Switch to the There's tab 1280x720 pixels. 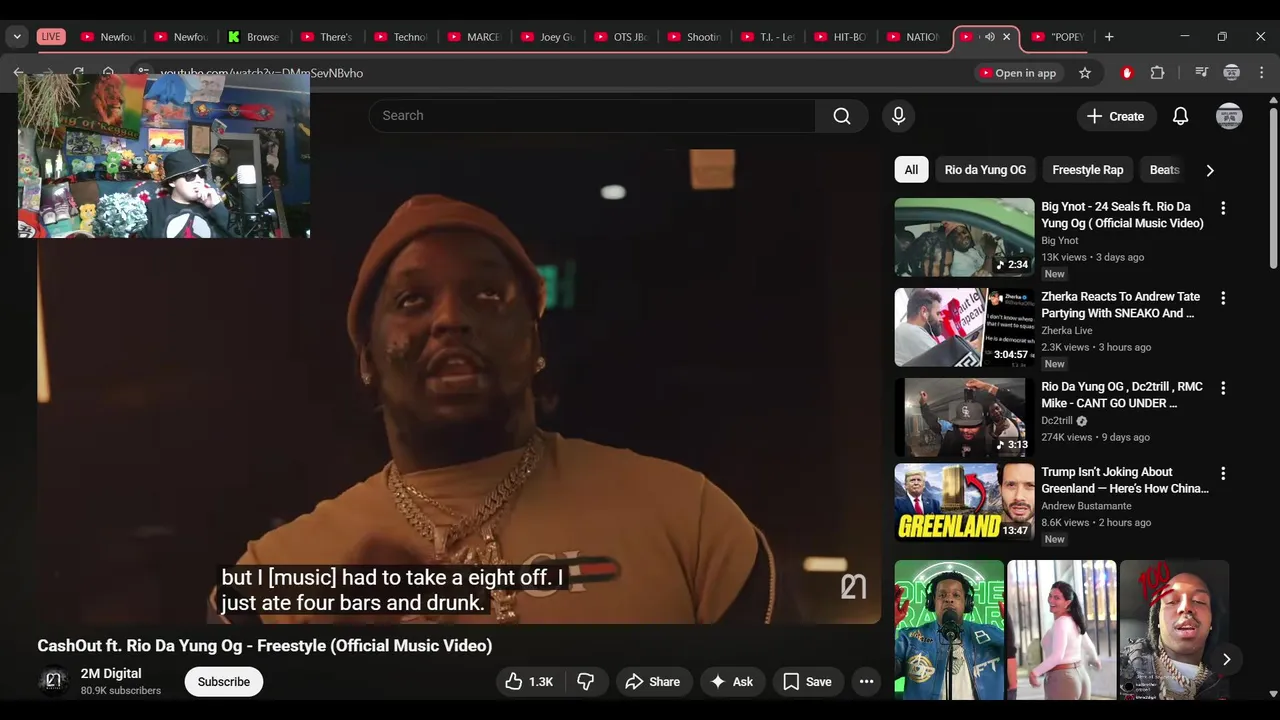[327, 37]
